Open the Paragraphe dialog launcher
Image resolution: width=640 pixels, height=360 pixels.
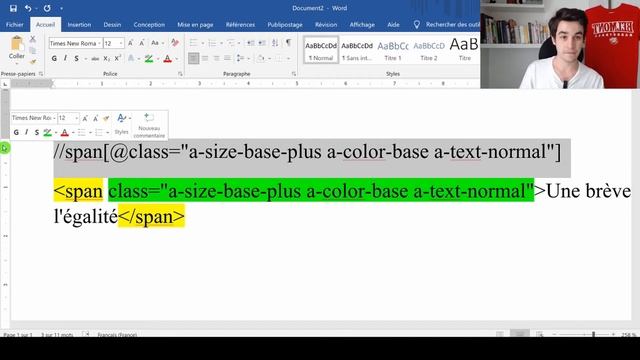tap(294, 74)
